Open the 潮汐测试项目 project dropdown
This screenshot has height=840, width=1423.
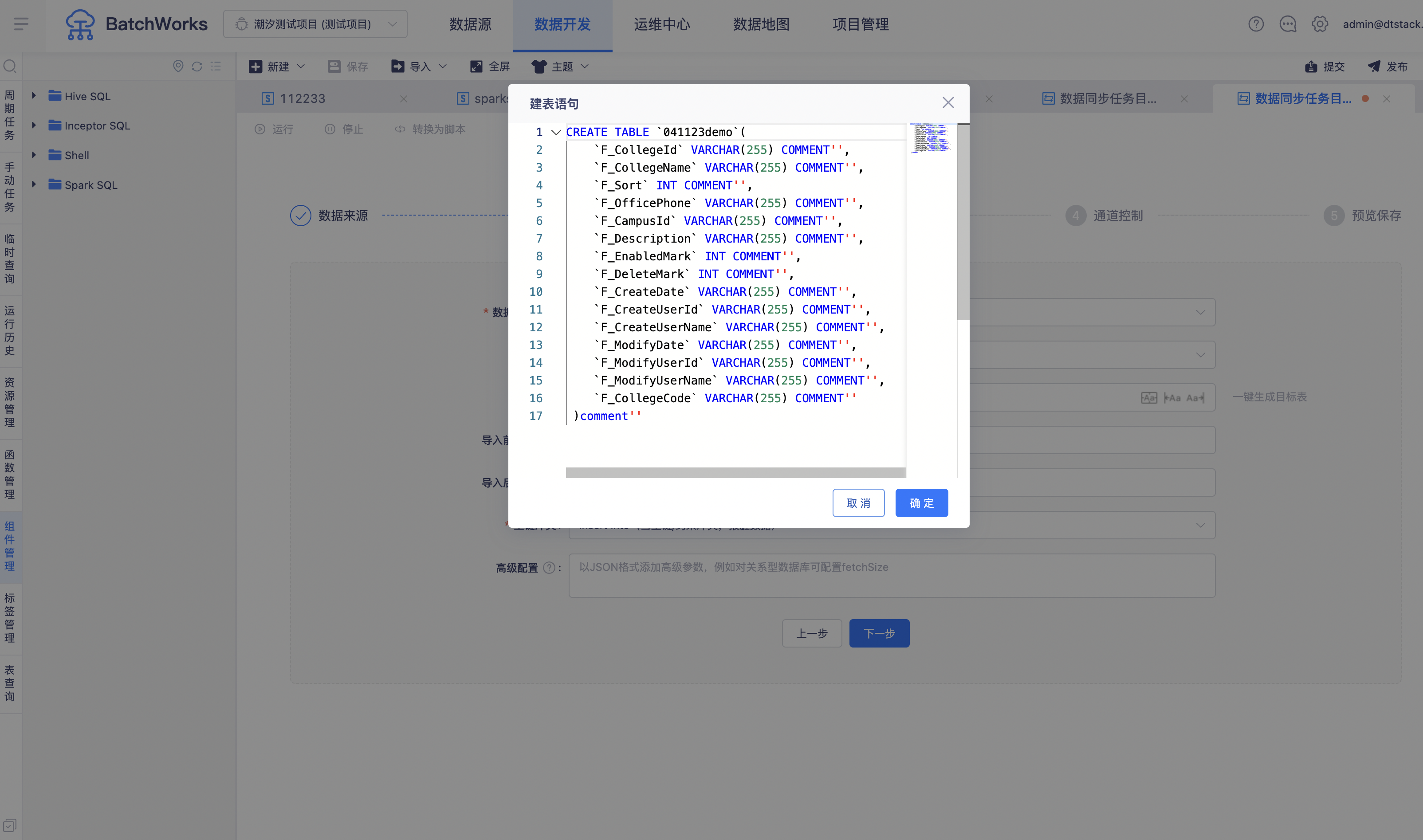[x=315, y=24]
